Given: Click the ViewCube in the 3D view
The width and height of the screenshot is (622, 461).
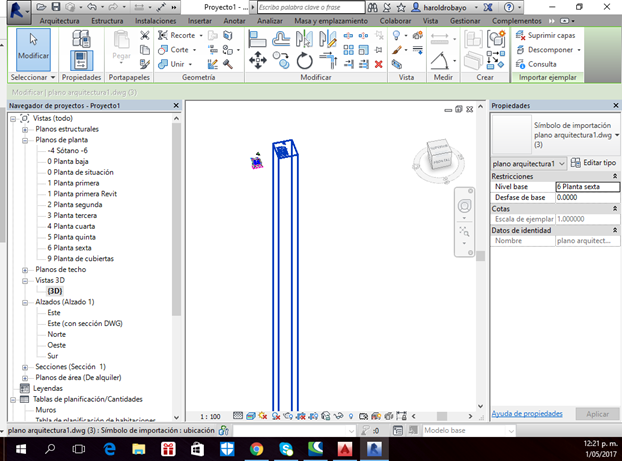Looking at the screenshot, I should [x=438, y=156].
